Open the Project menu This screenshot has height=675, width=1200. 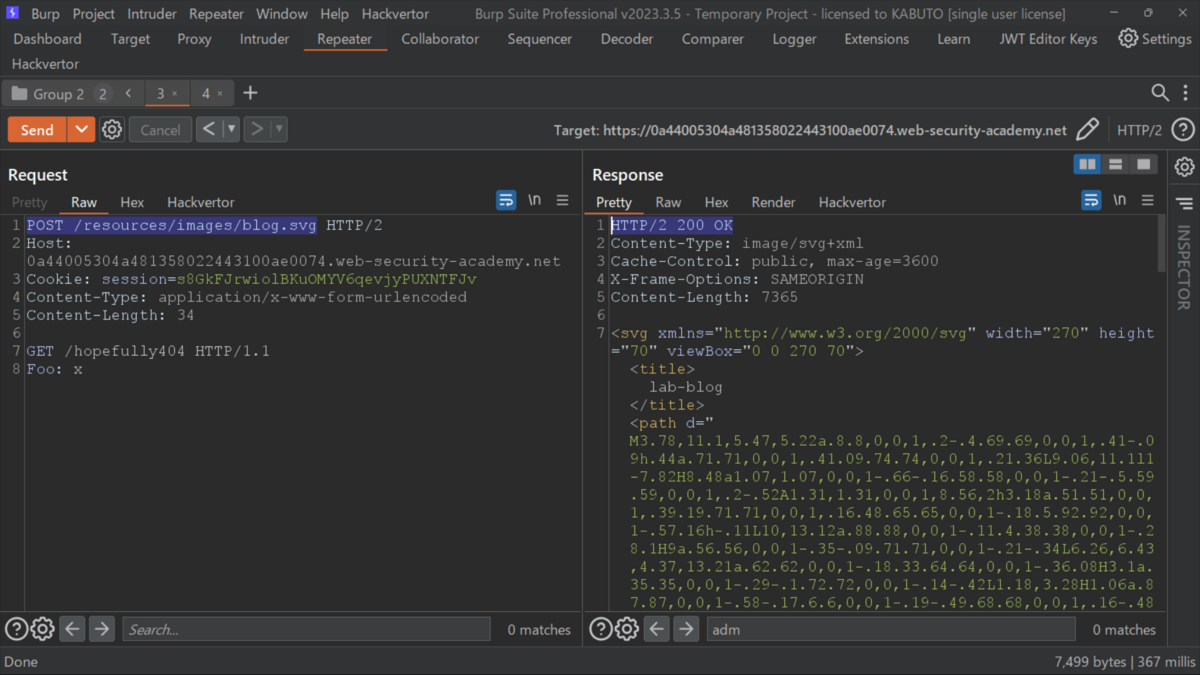pyautogui.click(x=94, y=14)
